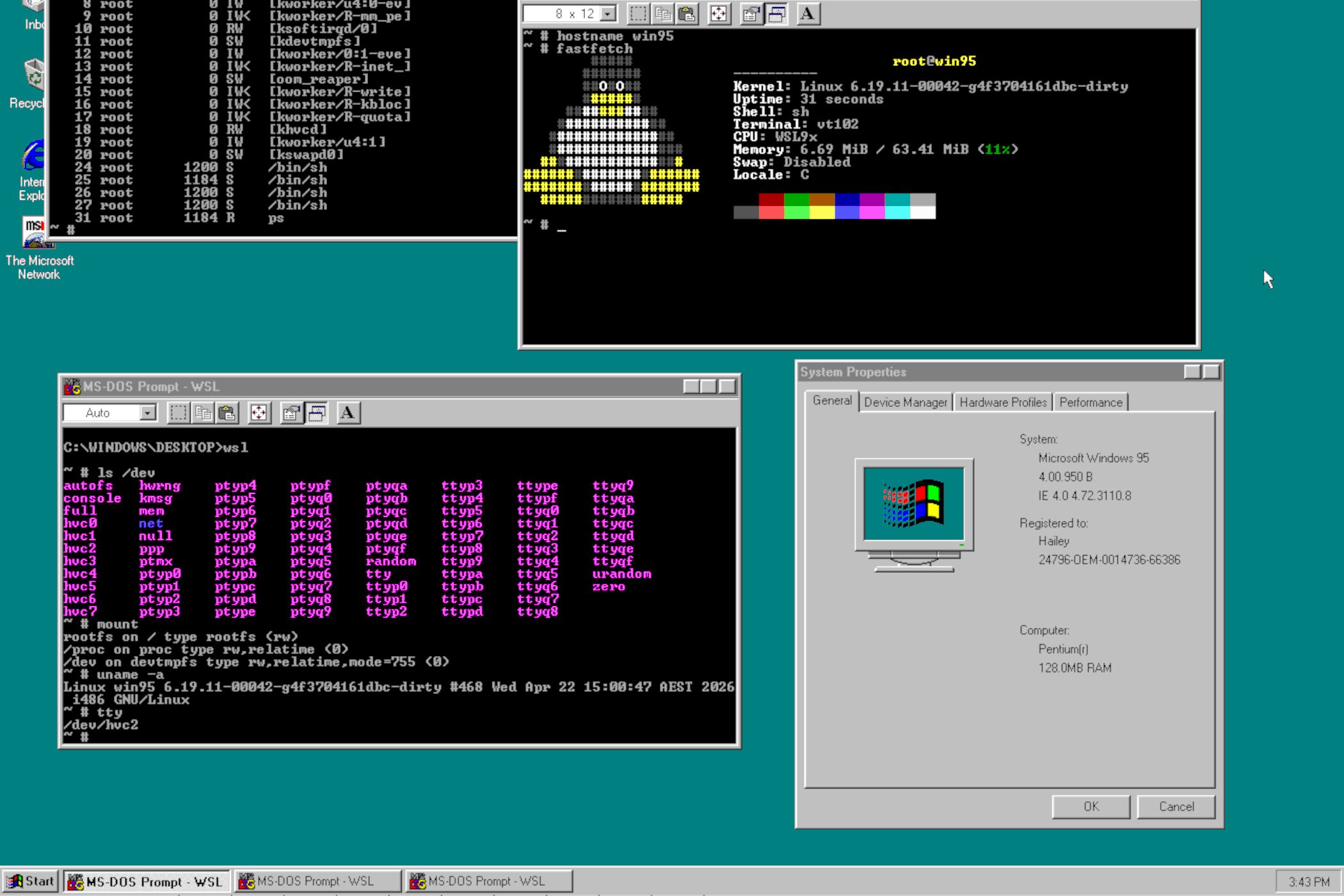
Task: Click Full screen icon in lower WSL window
Action: [x=259, y=413]
